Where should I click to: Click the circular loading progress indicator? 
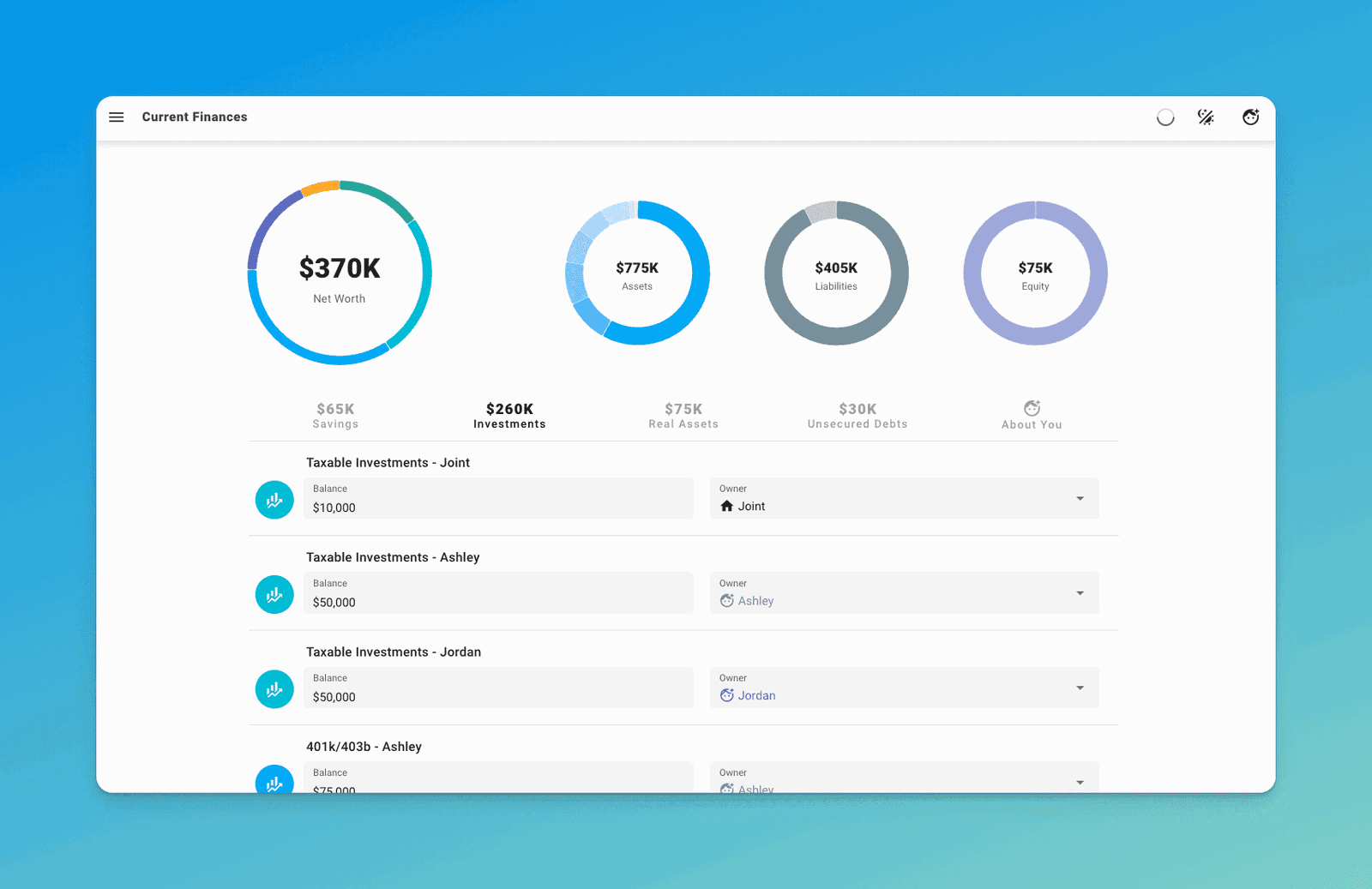pyautogui.click(x=1165, y=117)
